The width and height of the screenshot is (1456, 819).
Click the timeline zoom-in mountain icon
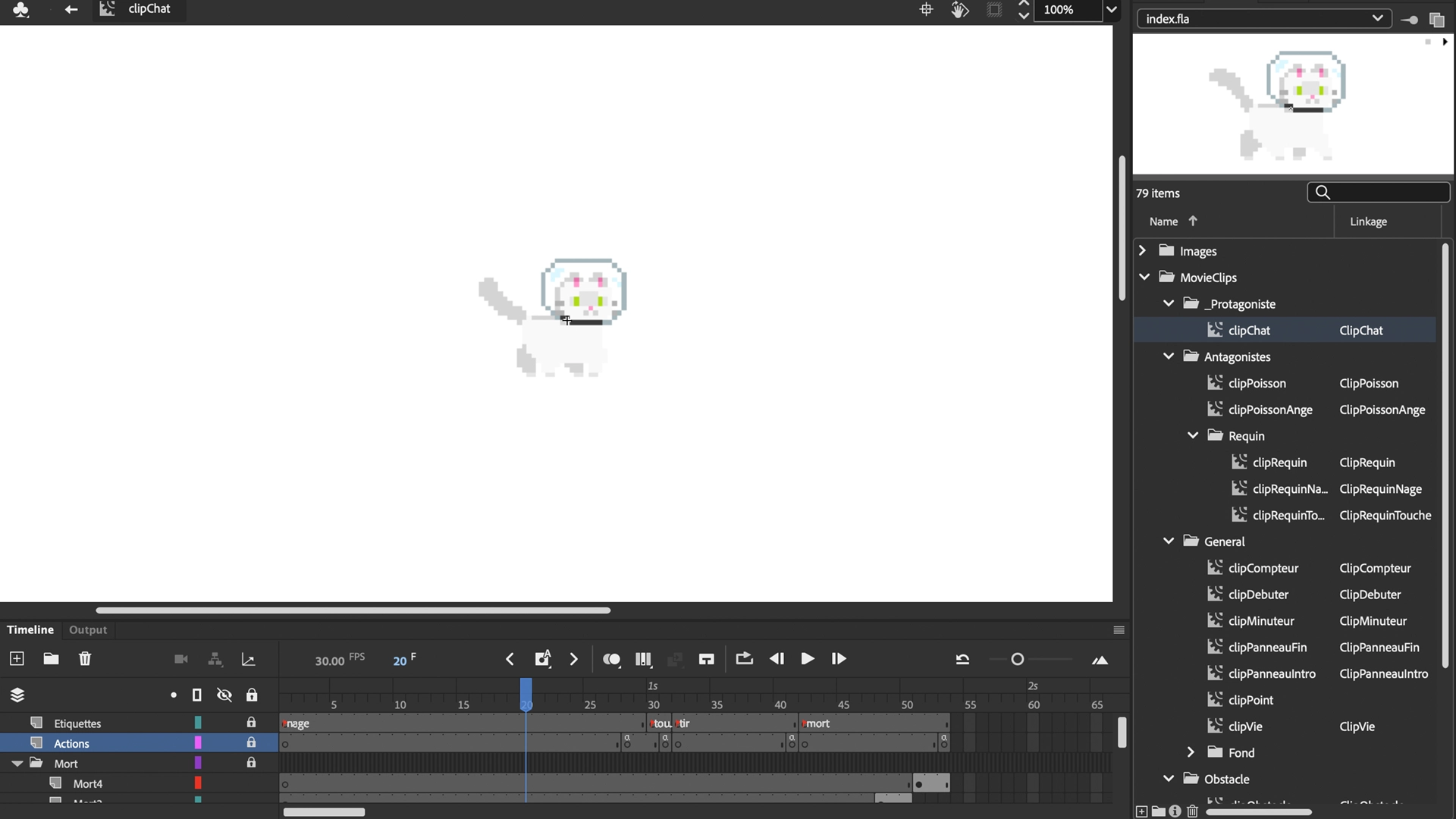[x=1100, y=661]
